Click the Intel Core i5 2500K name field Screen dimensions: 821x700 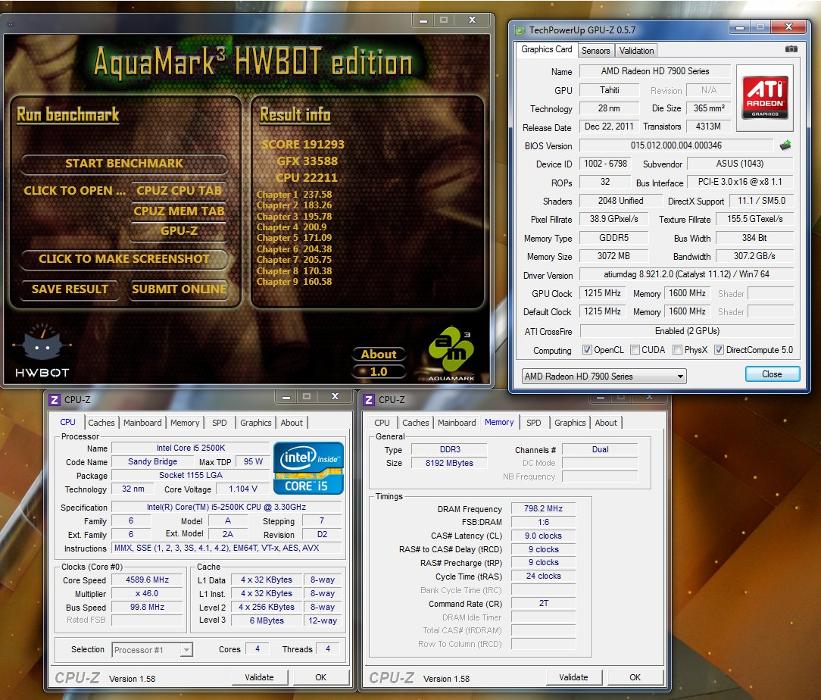tap(191, 448)
